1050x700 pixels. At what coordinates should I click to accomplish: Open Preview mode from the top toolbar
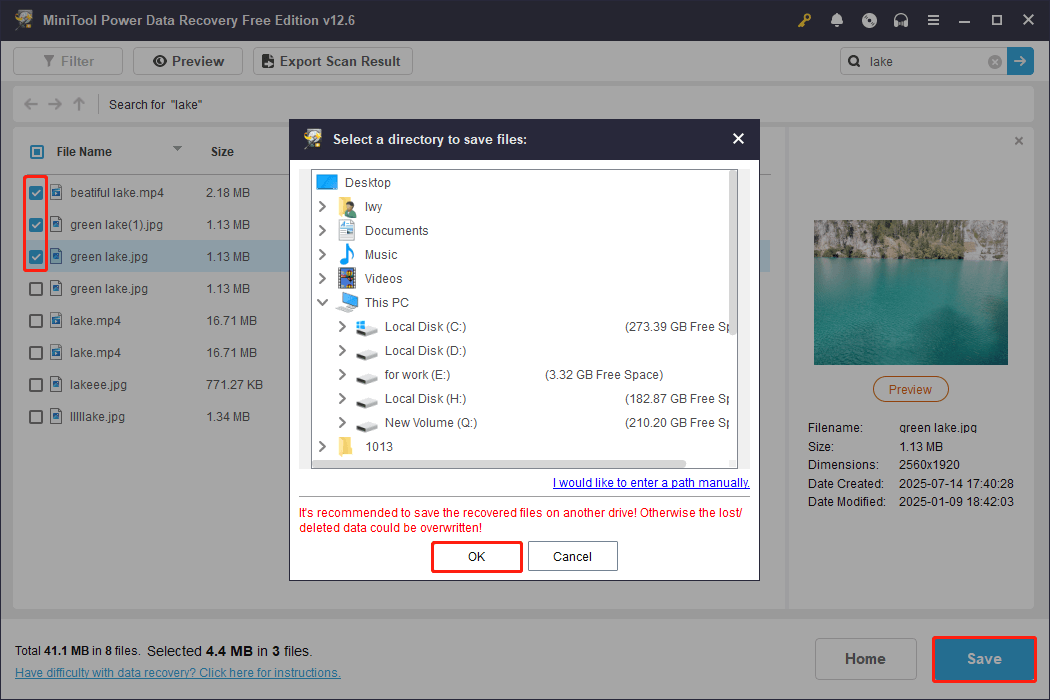pyautogui.click(x=187, y=61)
